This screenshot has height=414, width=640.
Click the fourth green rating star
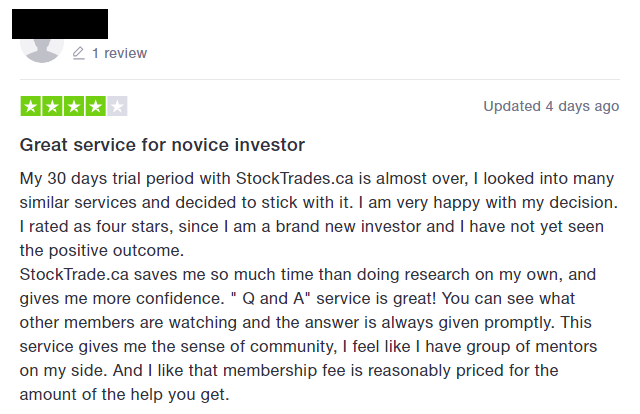tap(96, 106)
